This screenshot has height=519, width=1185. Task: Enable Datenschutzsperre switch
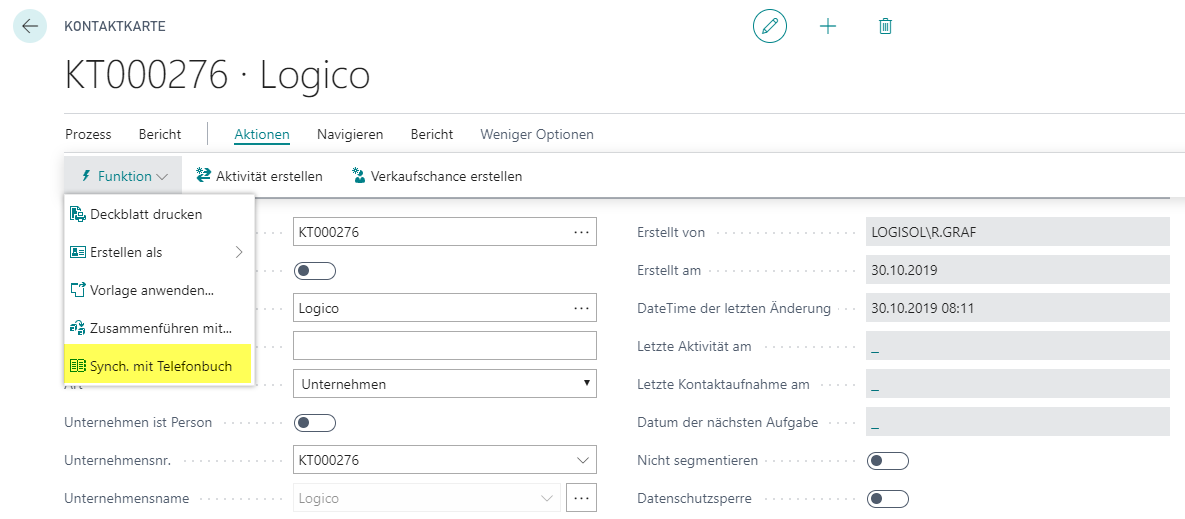887,499
